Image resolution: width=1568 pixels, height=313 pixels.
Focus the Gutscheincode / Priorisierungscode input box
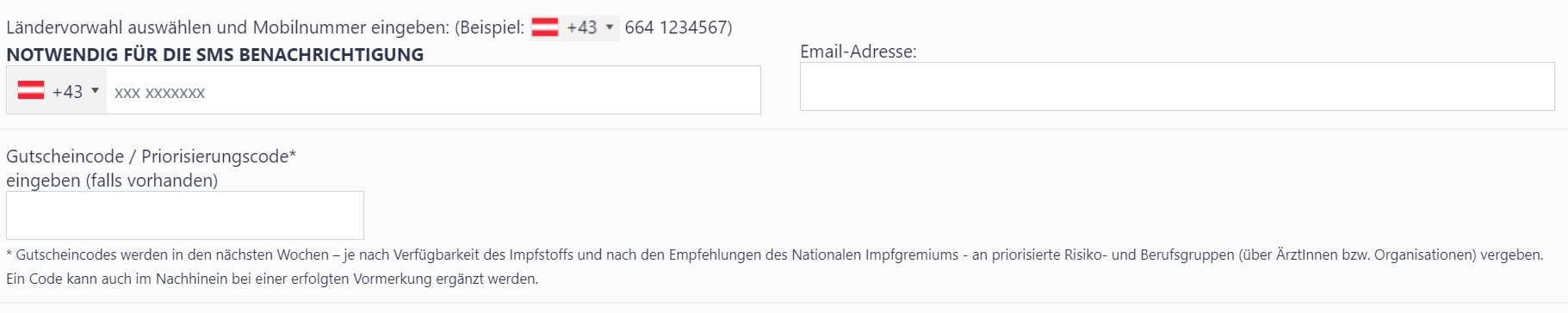pos(185,215)
